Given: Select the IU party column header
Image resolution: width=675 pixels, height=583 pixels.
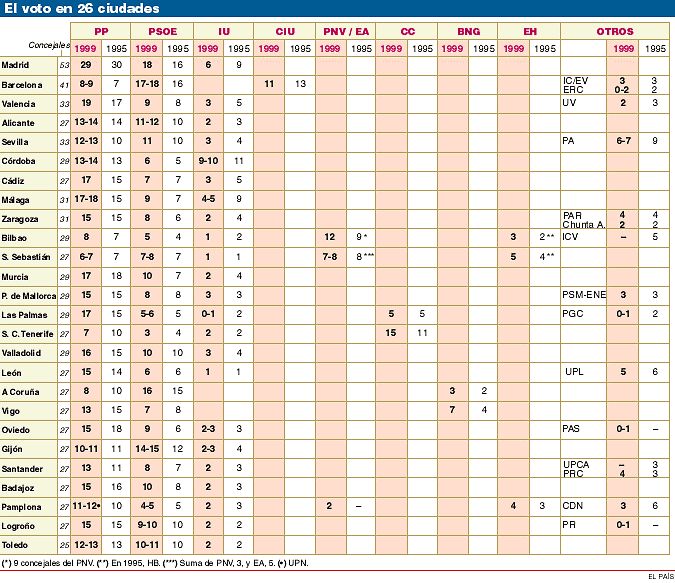Looking at the screenshot, I should point(224,31).
